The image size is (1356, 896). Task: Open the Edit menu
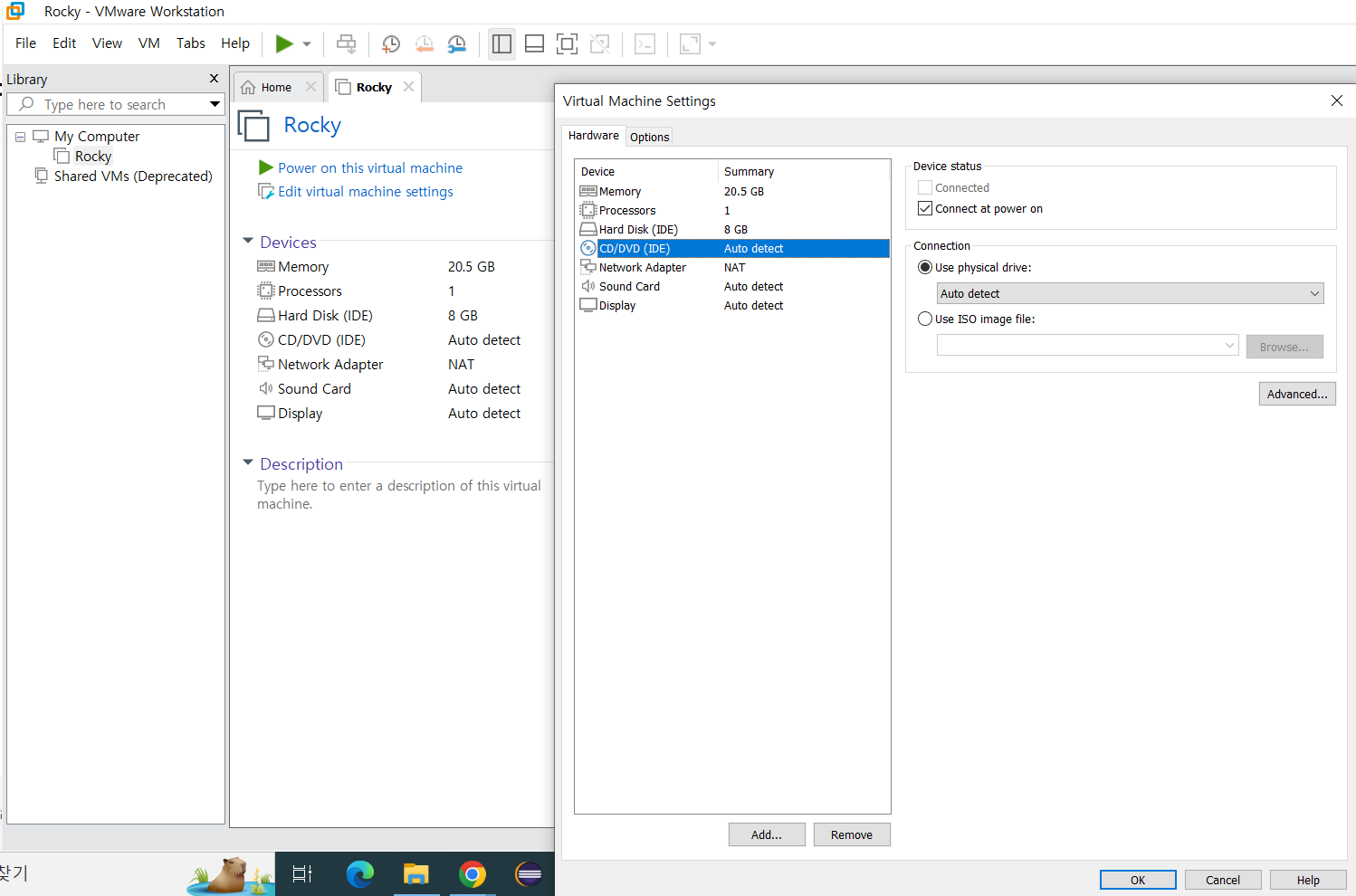point(64,43)
